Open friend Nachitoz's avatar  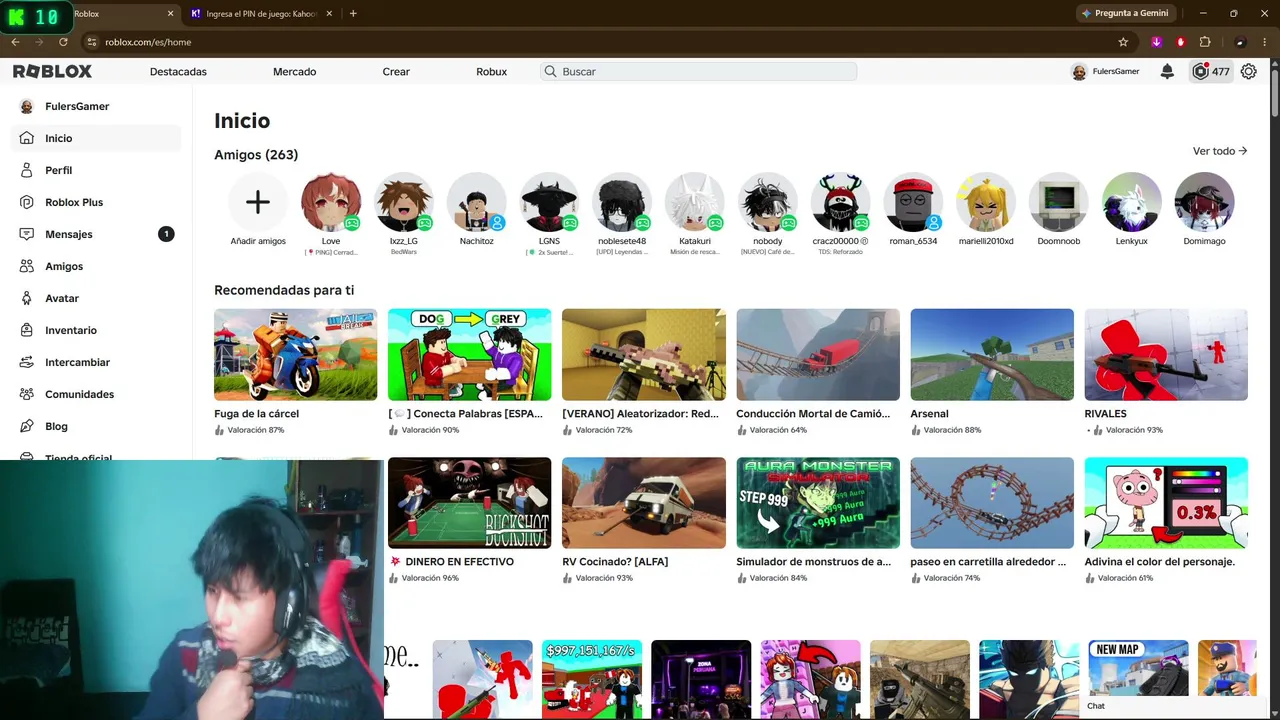pyautogui.click(x=477, y=202)
